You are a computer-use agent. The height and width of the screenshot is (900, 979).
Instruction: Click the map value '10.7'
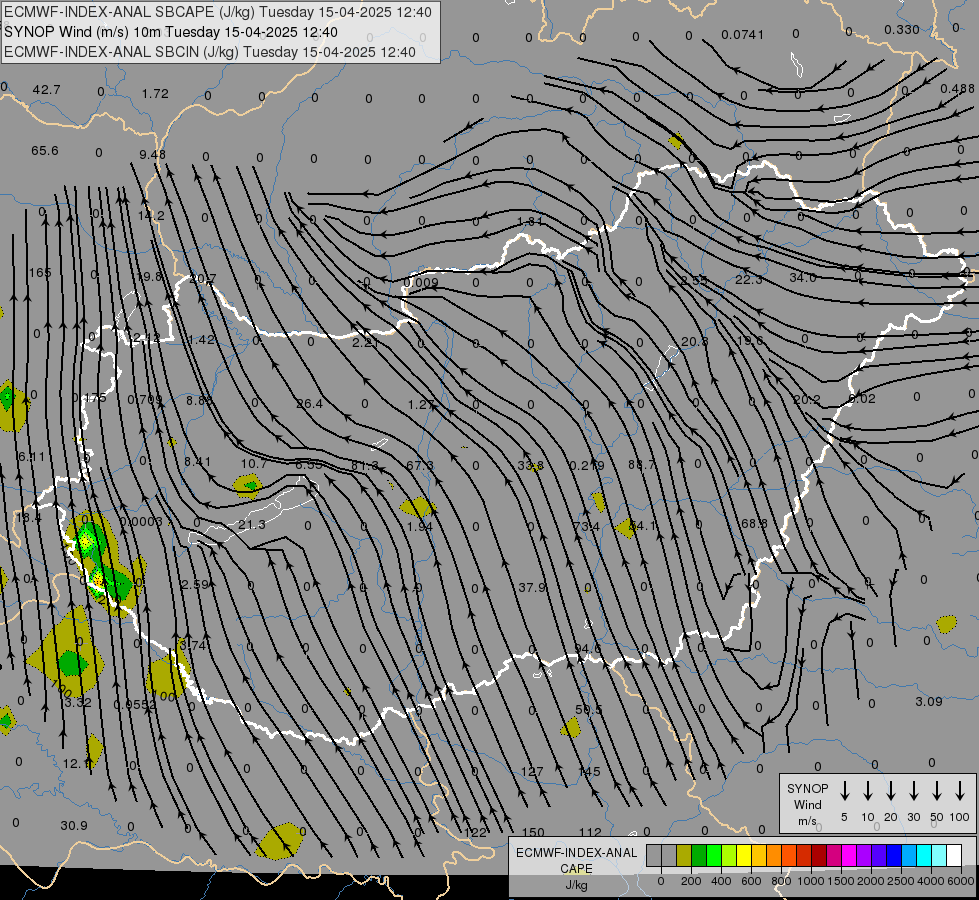tap(253, 463)
